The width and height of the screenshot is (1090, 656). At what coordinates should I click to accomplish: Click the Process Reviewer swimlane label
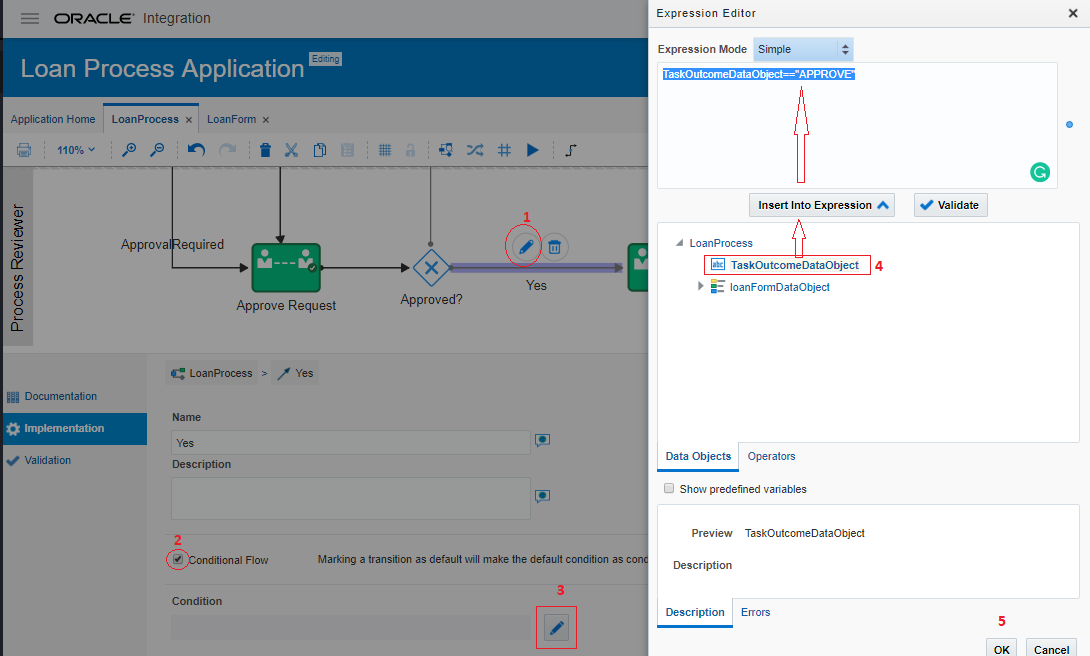click(x=17, y=268)
